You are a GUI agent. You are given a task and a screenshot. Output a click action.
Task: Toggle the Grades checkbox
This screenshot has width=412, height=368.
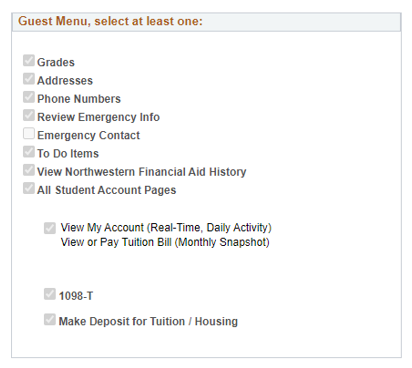coord(29,61)
